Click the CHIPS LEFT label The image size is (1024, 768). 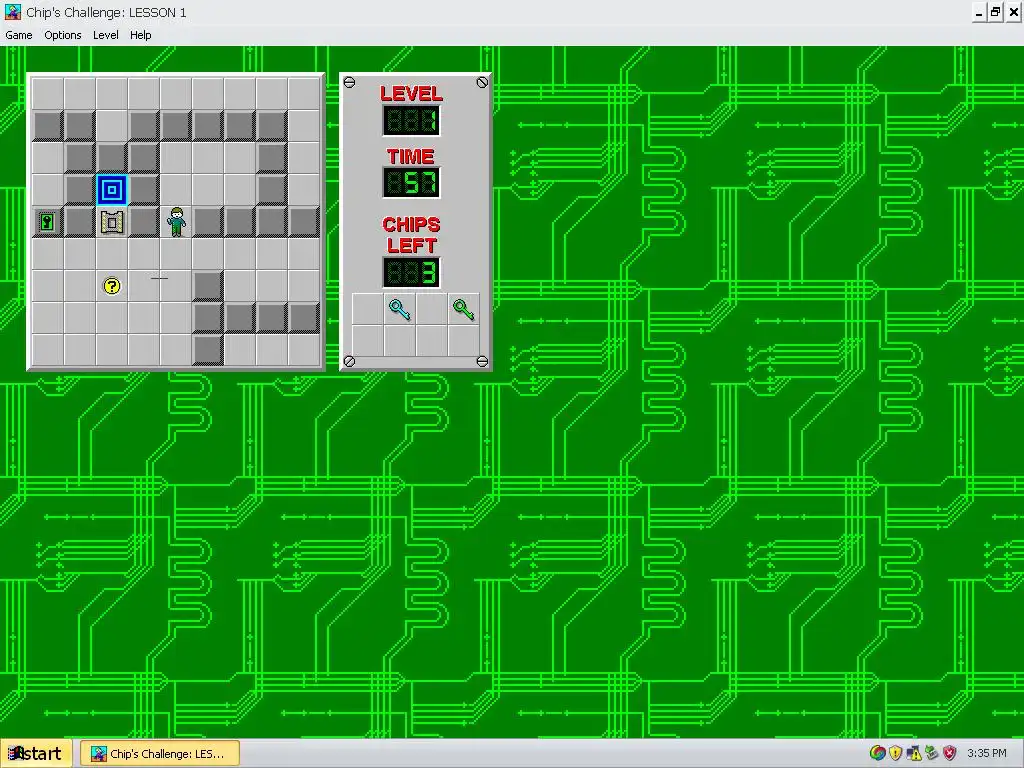click(411, 235)
